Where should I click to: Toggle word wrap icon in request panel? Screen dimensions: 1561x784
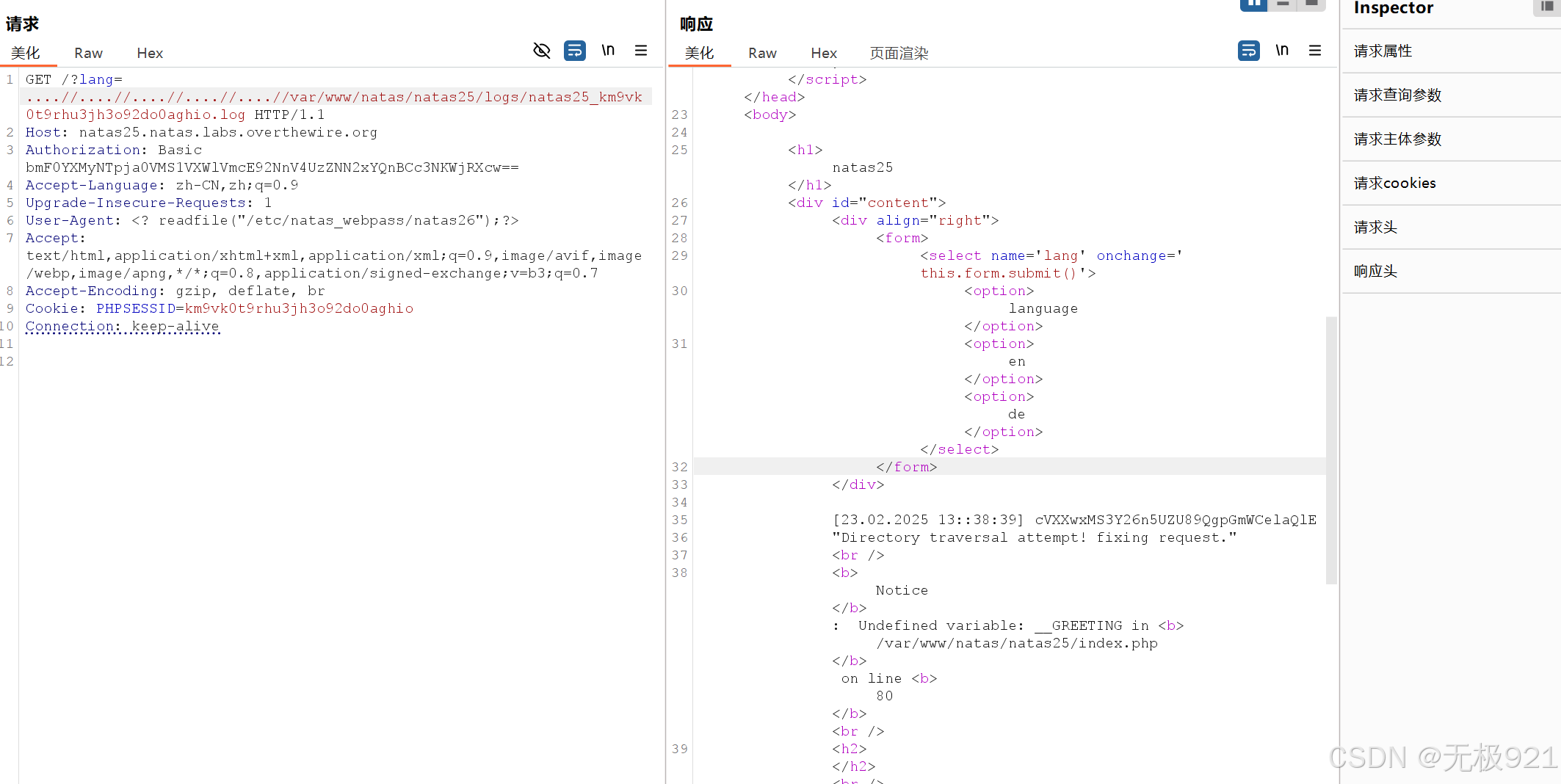(574, 51)
